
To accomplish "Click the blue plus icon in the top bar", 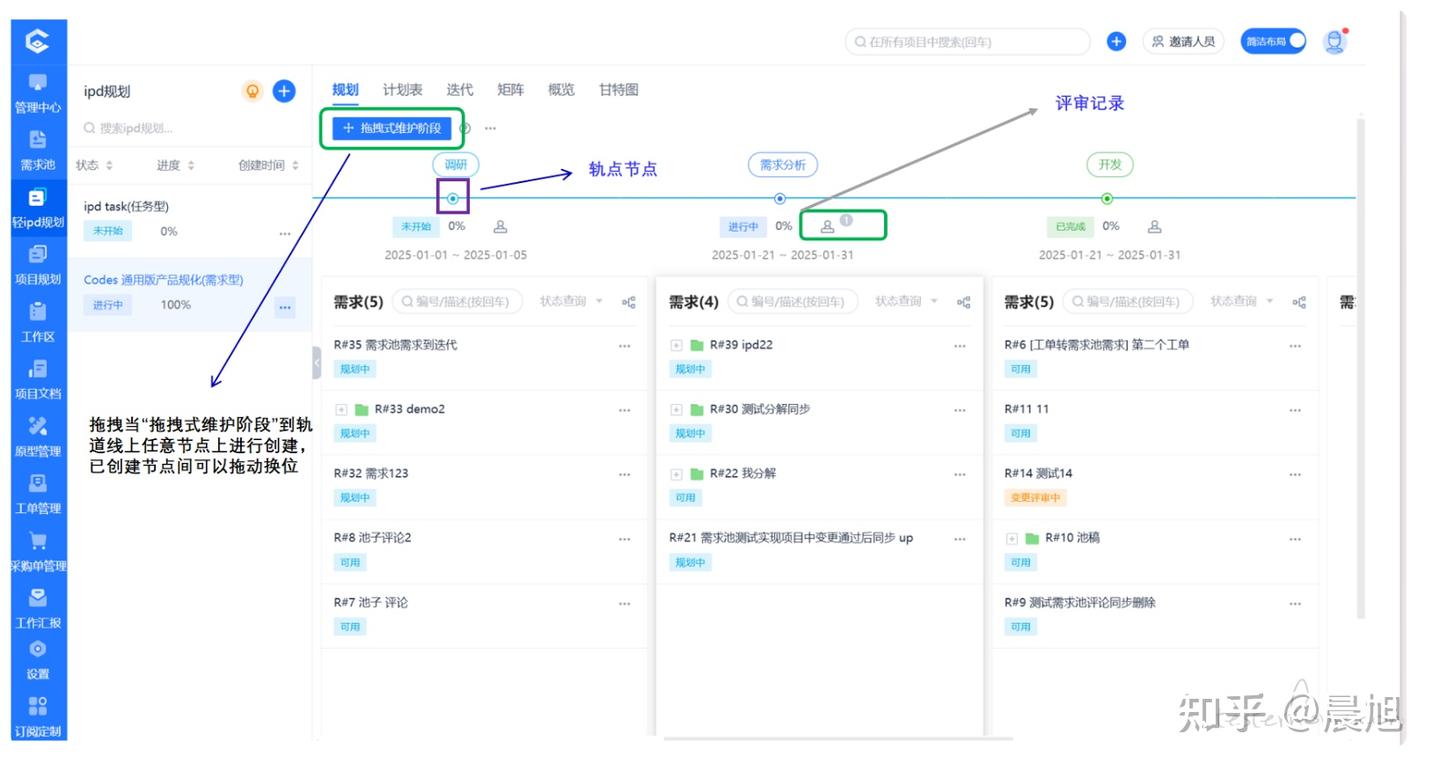I will pos(1116,41).
